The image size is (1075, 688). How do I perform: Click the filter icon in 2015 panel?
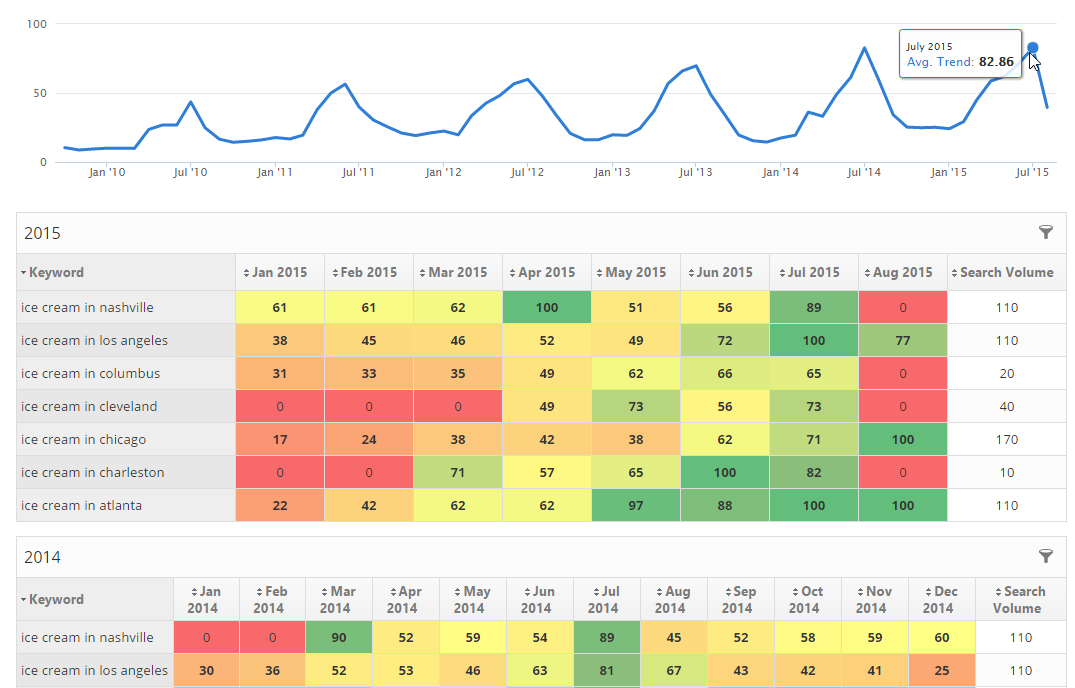tap(1046, 232)
